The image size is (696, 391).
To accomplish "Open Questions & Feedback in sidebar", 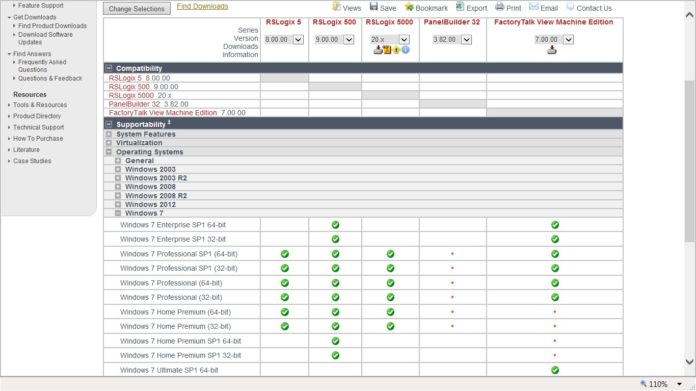I will [50, 78].
